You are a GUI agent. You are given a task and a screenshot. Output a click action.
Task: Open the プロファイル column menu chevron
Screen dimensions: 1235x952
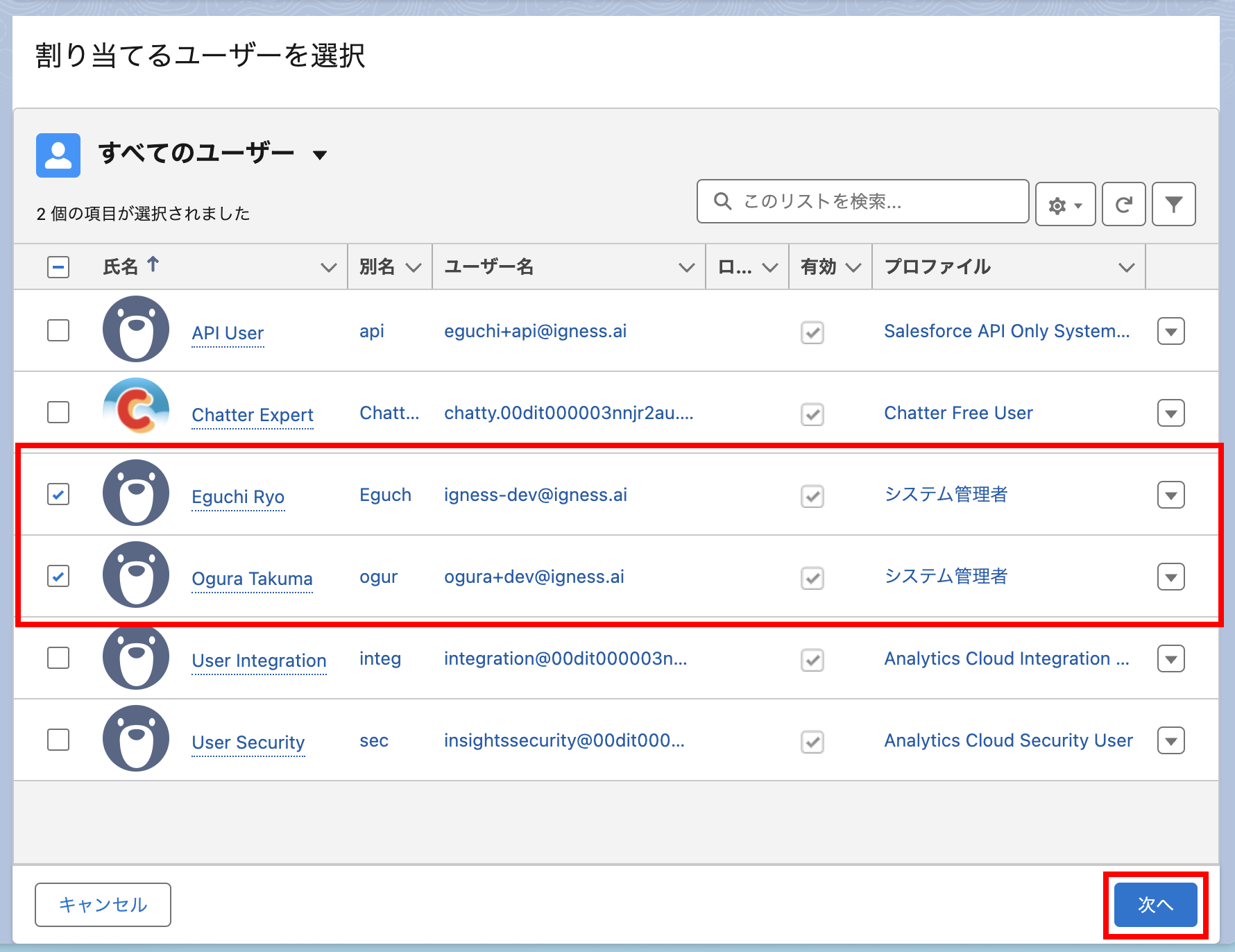coord(1126,267)
